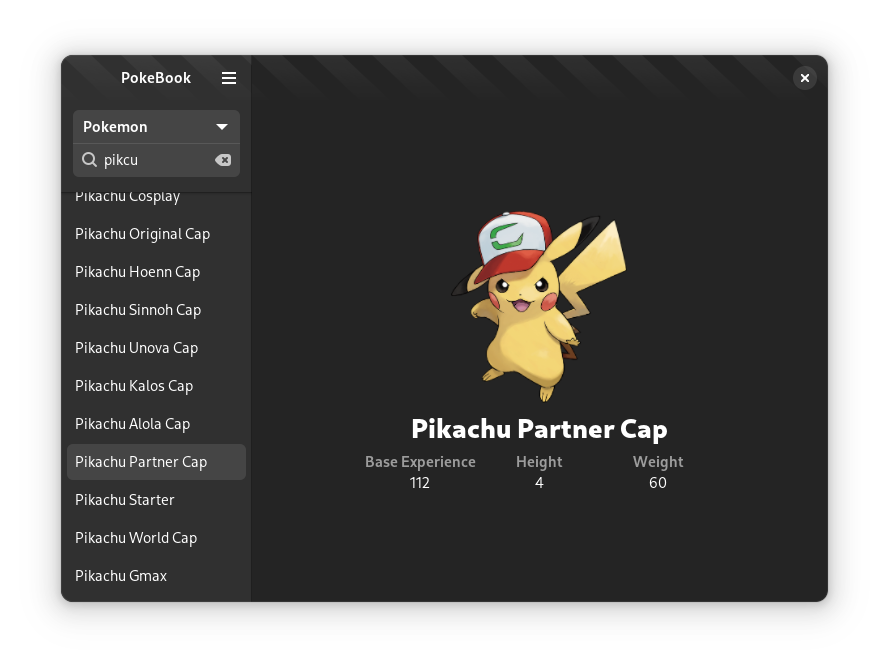889x669 pixels.
Task: Select Pikachu Sinnoh Cap in list
Action: 156,310
